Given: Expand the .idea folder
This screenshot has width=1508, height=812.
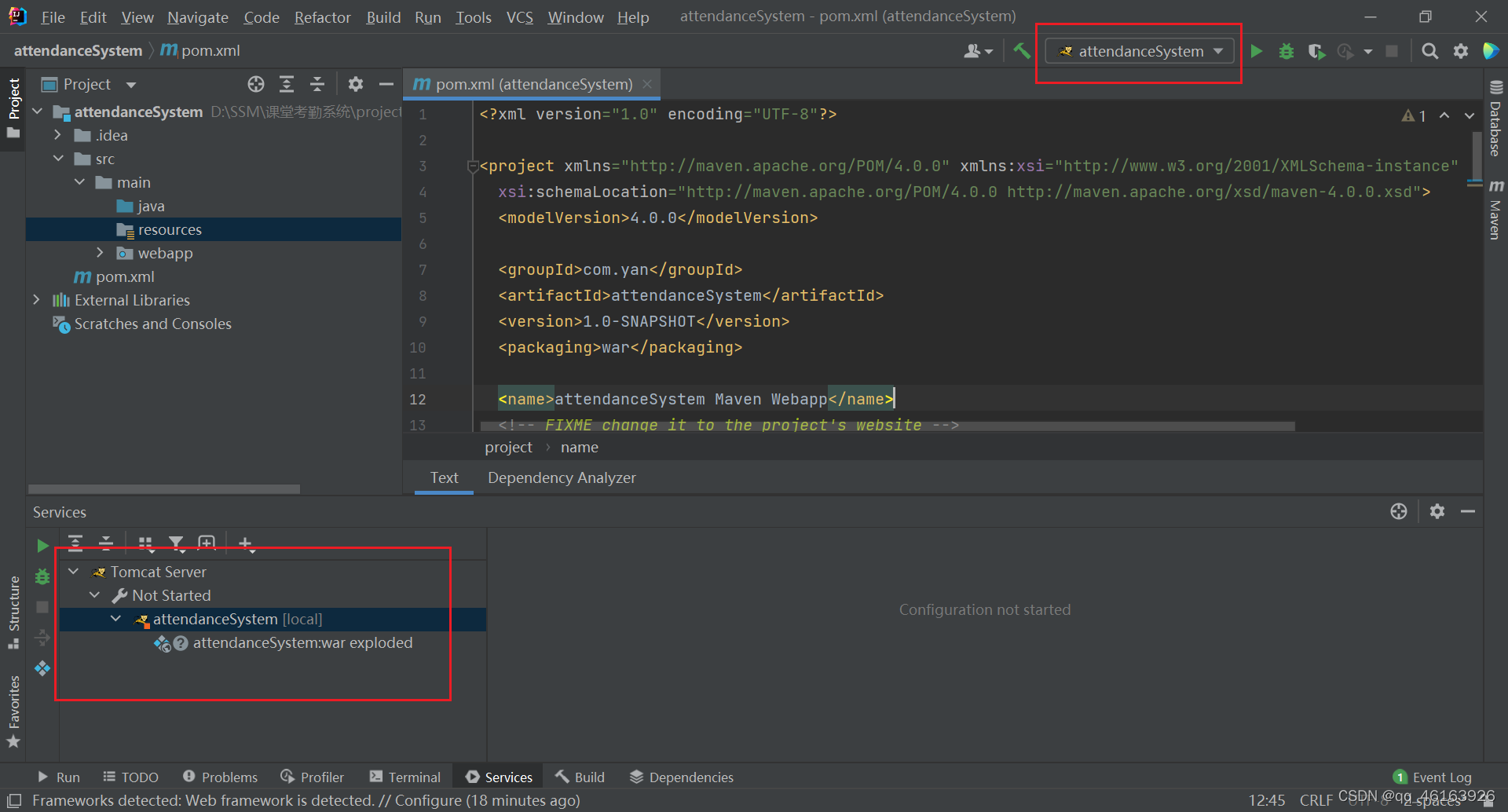Looking at the screenshot, I should [x=57, y=135].
